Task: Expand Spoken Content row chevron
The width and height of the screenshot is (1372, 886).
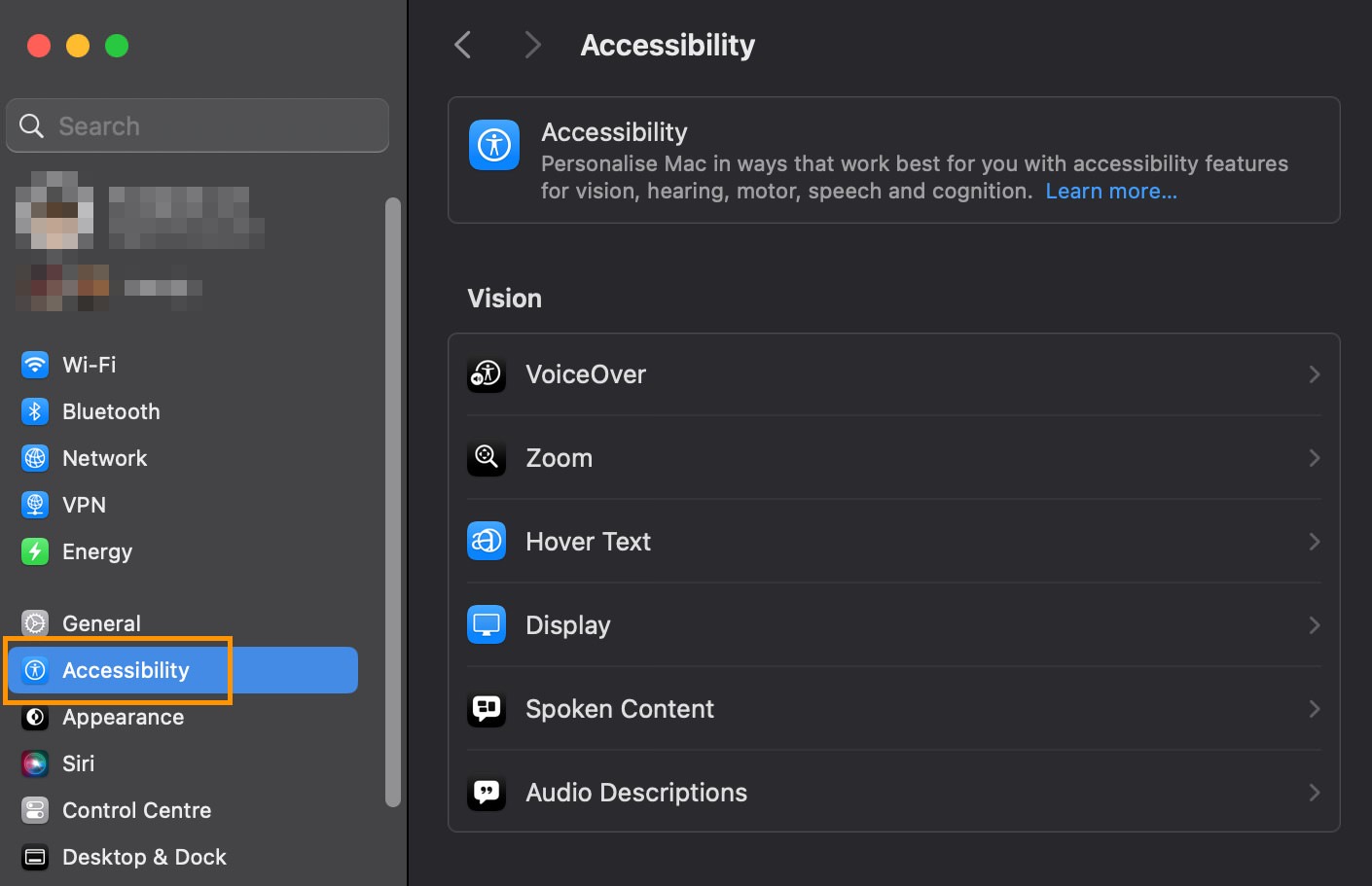Action: (x=1315, y=709)
